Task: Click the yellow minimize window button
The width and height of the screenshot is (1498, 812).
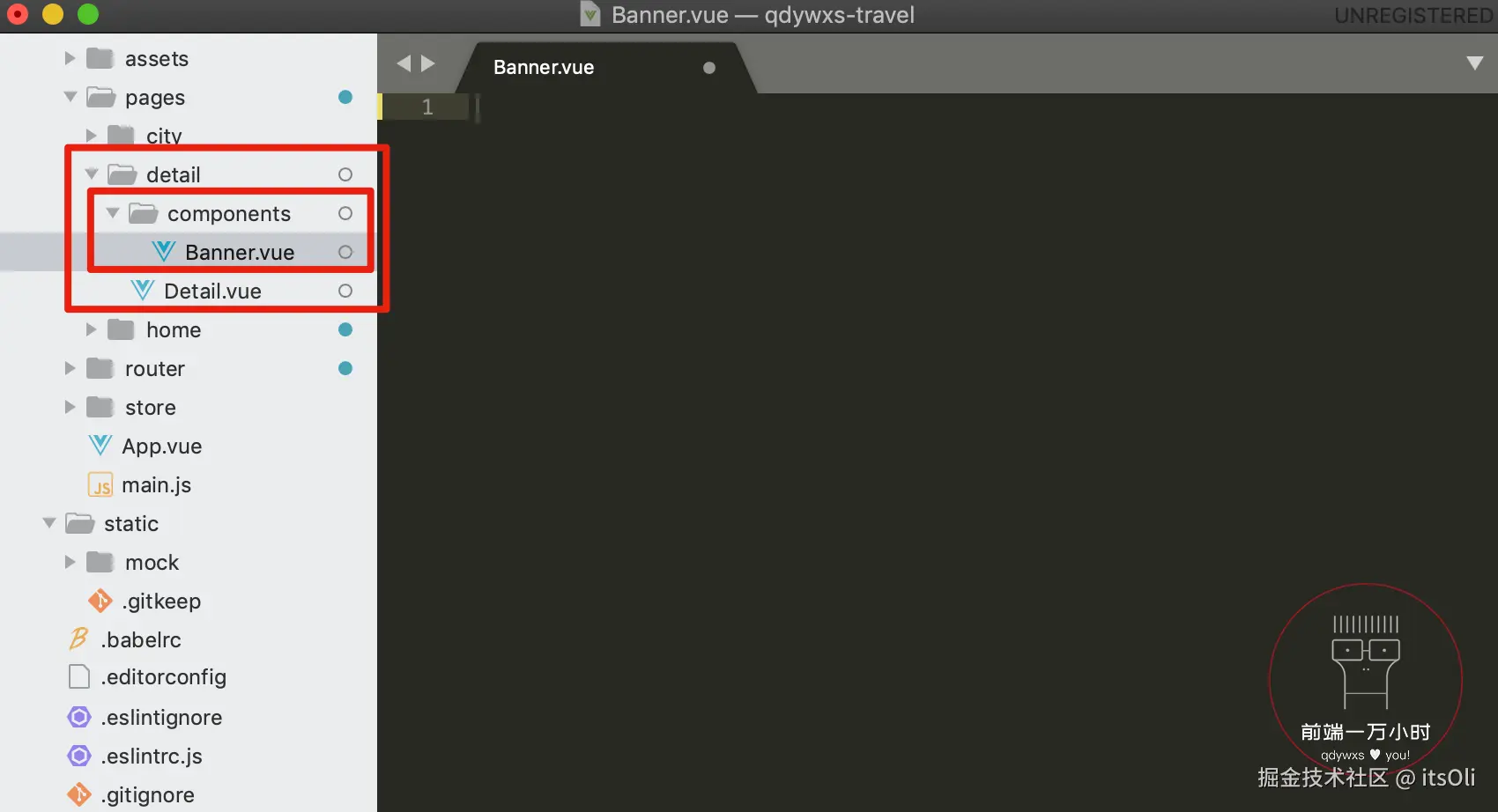Action: pos(53,14)
